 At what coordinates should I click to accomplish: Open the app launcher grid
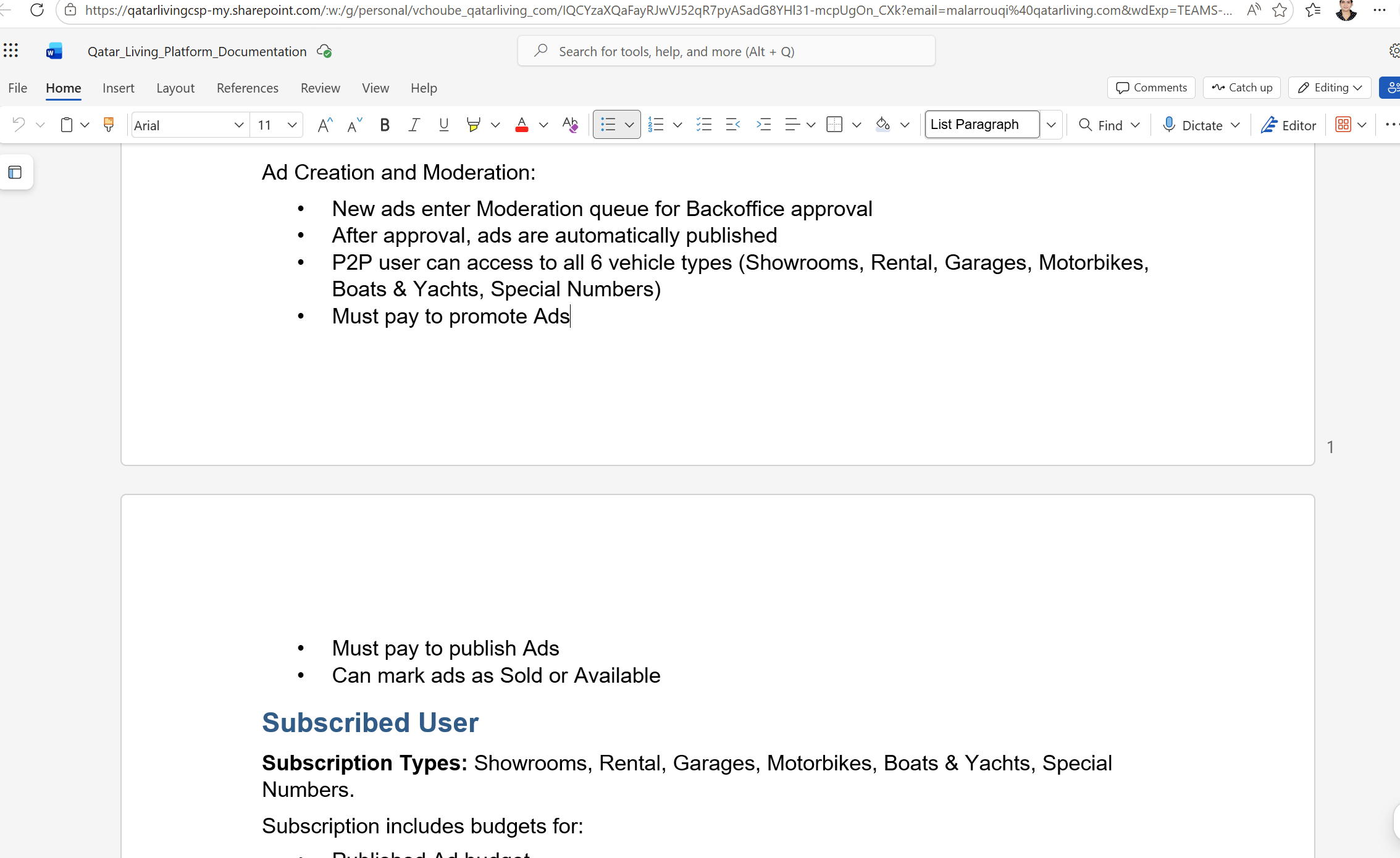pyautogui.click(x=11, y=51)
